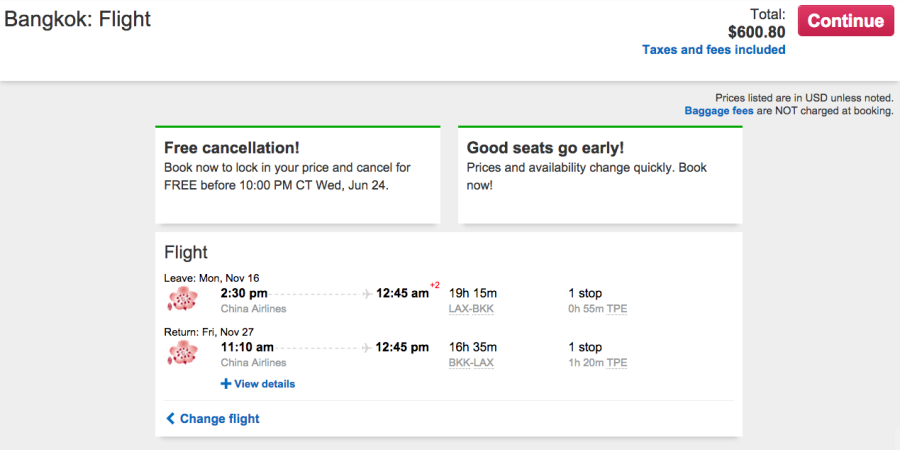Click the $600.80 total price
The height and width of the screenshot is (450, 900).
coord(757,32)
